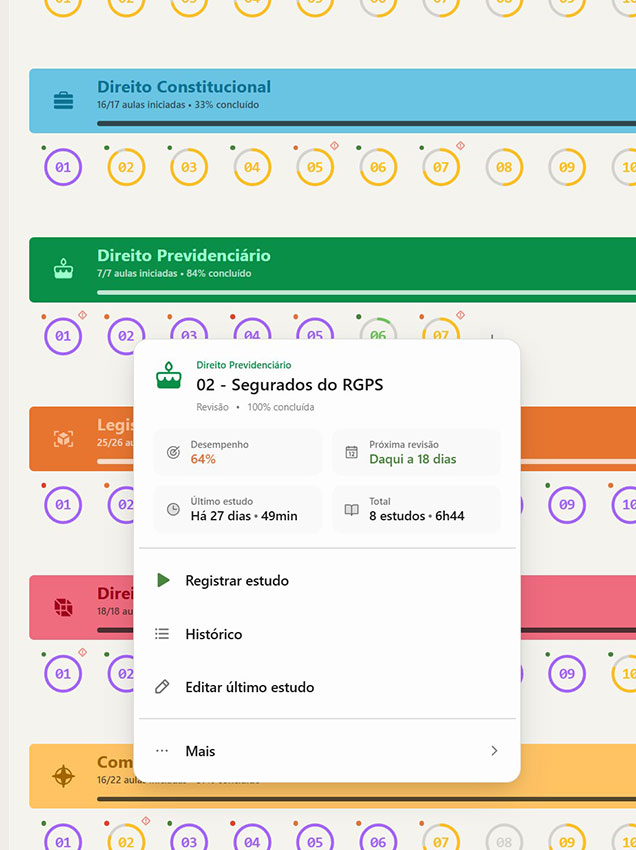
Task: Open lesson 05 of Direito Constitucional
Action: 315,167
